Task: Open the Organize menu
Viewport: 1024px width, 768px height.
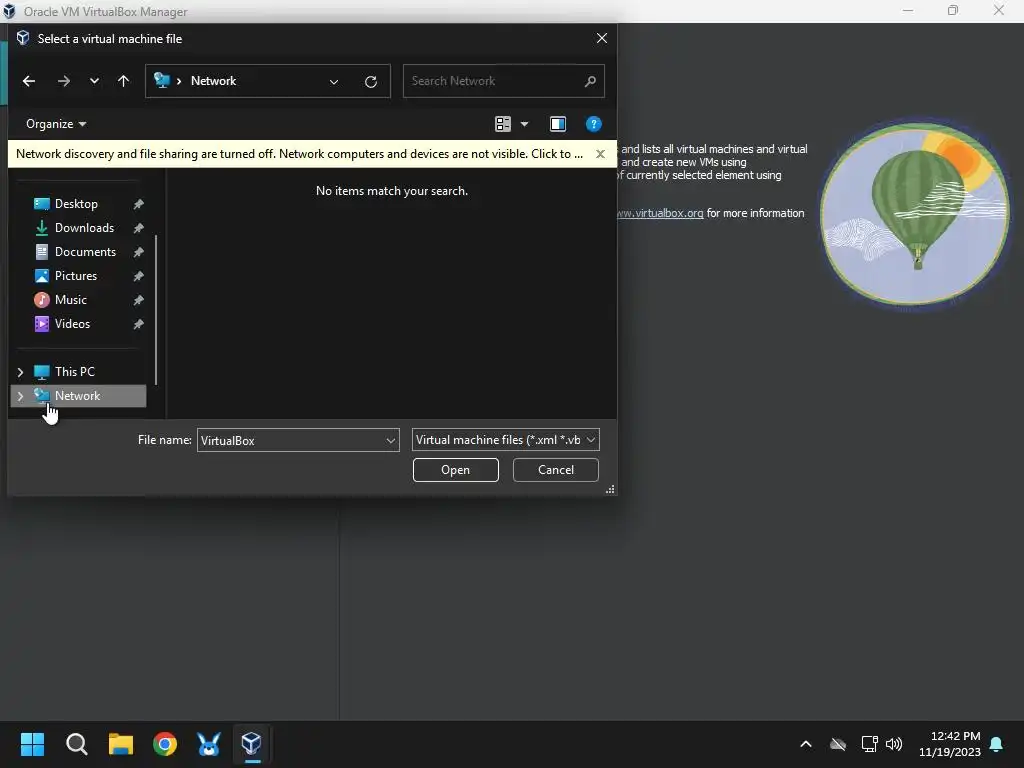Action: click(56, 124)
